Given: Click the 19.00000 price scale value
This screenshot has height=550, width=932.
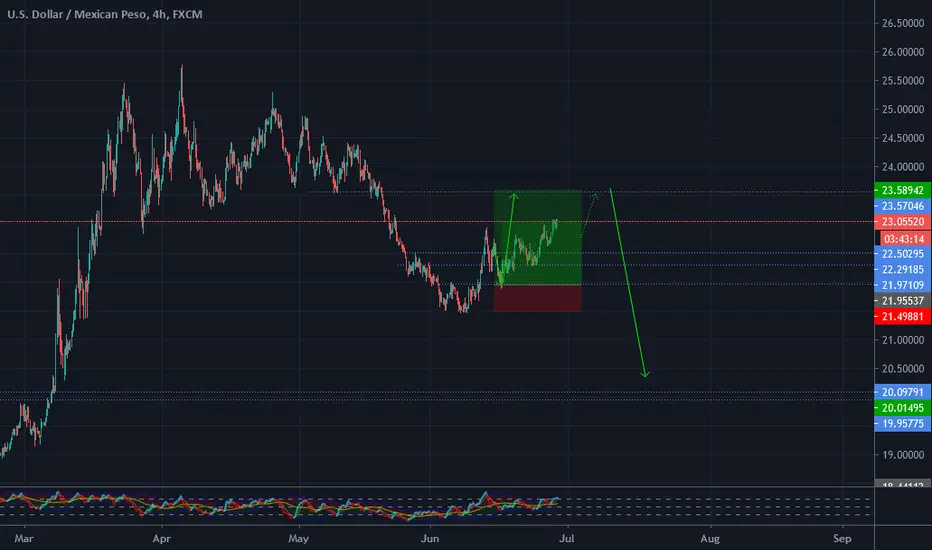Looking at the screenshot, I should pyautogui.click(x=903, y=455).
